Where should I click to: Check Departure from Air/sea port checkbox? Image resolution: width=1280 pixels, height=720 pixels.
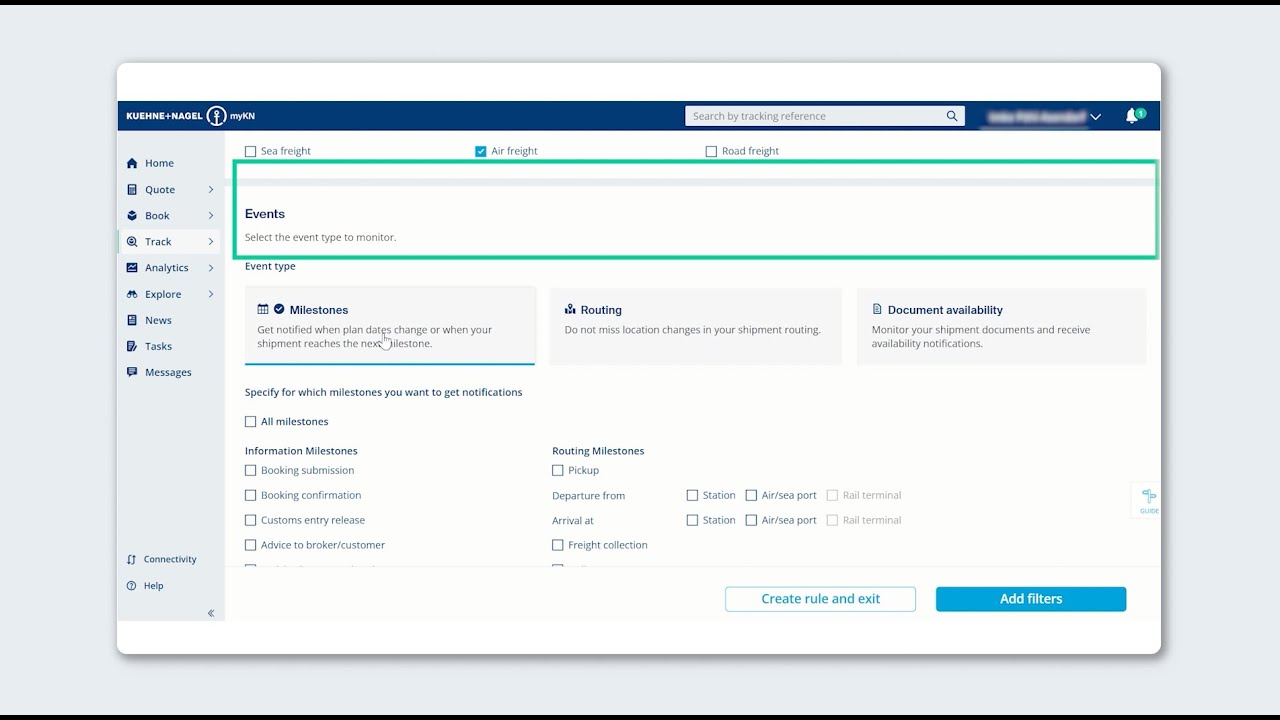click(751, 495)
